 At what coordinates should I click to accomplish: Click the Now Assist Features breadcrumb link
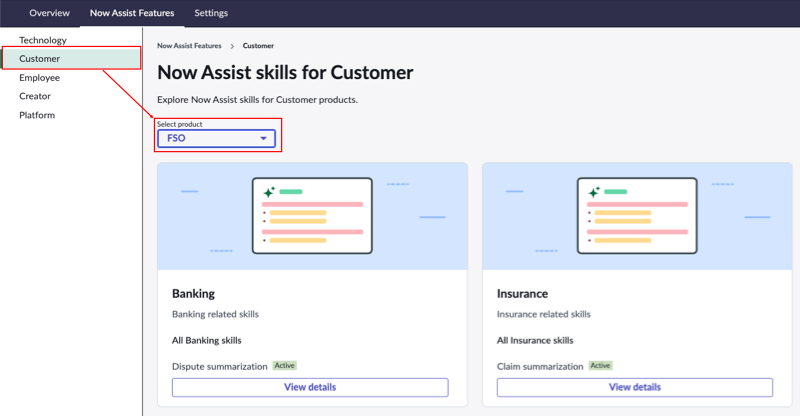(189, 45)
